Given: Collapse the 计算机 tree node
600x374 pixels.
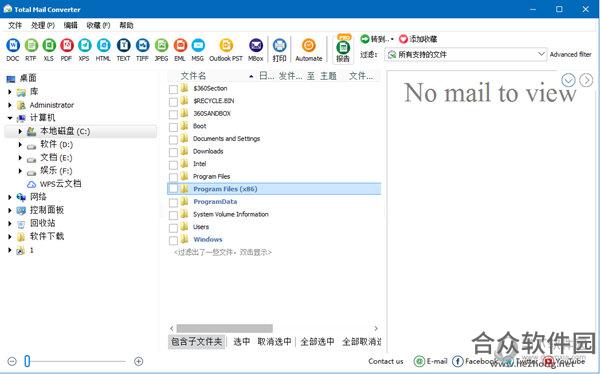Looking at the screenshot, I should tap(10, 118).
